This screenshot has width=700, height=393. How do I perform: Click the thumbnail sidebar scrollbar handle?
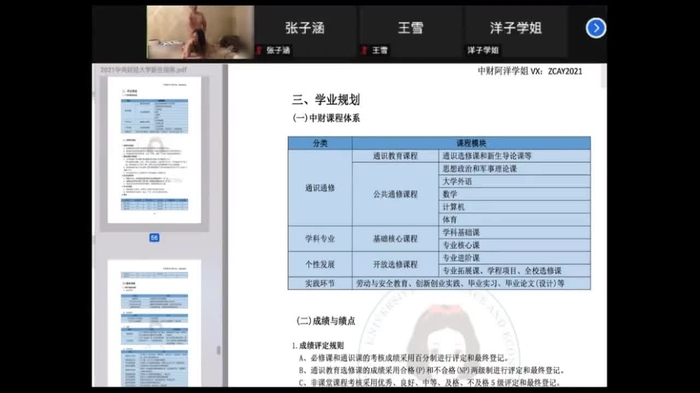coord(219,351)
